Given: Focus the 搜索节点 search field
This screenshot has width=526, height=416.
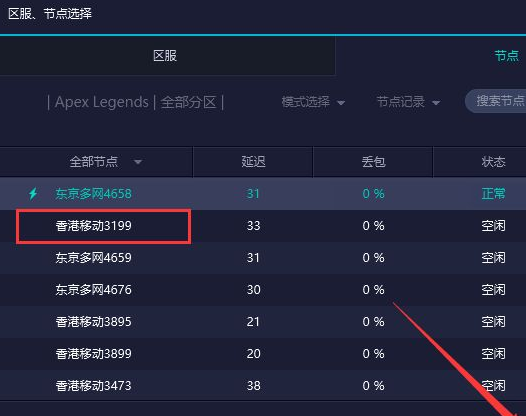Looking at the screenshot, I should point(496,101).
